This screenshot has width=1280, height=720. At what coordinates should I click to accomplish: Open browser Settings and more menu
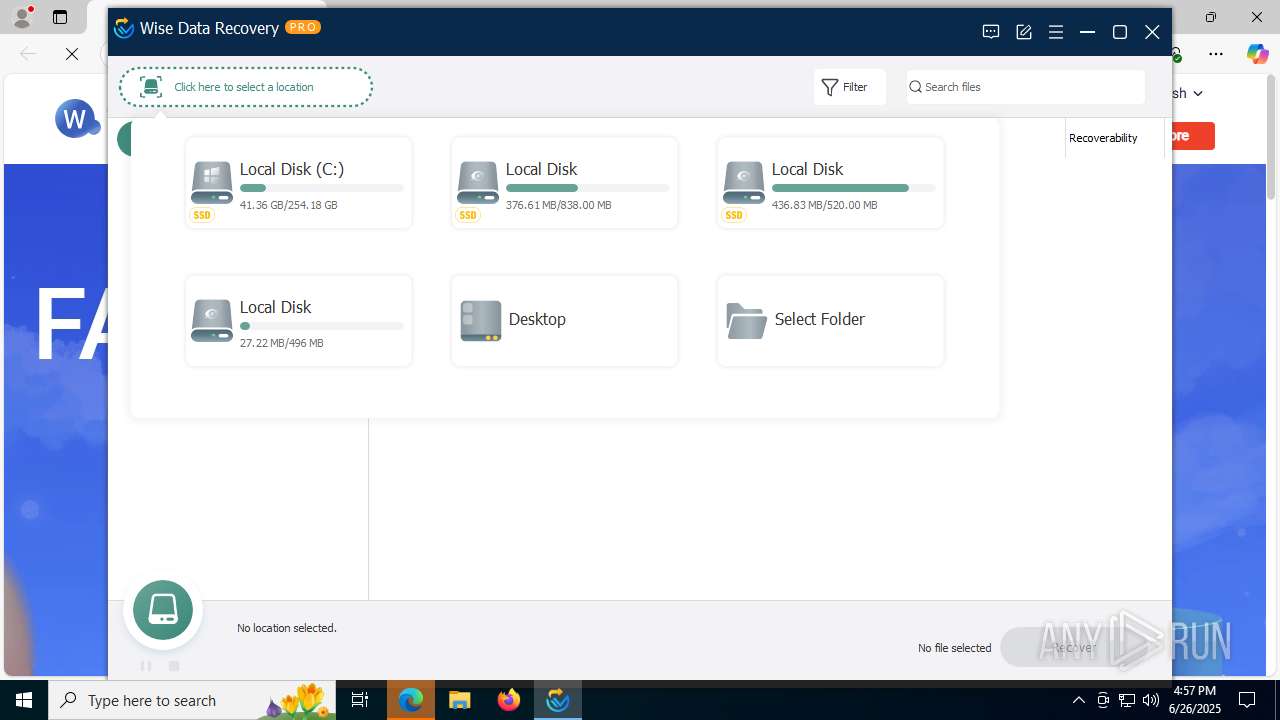[1216, 54]
